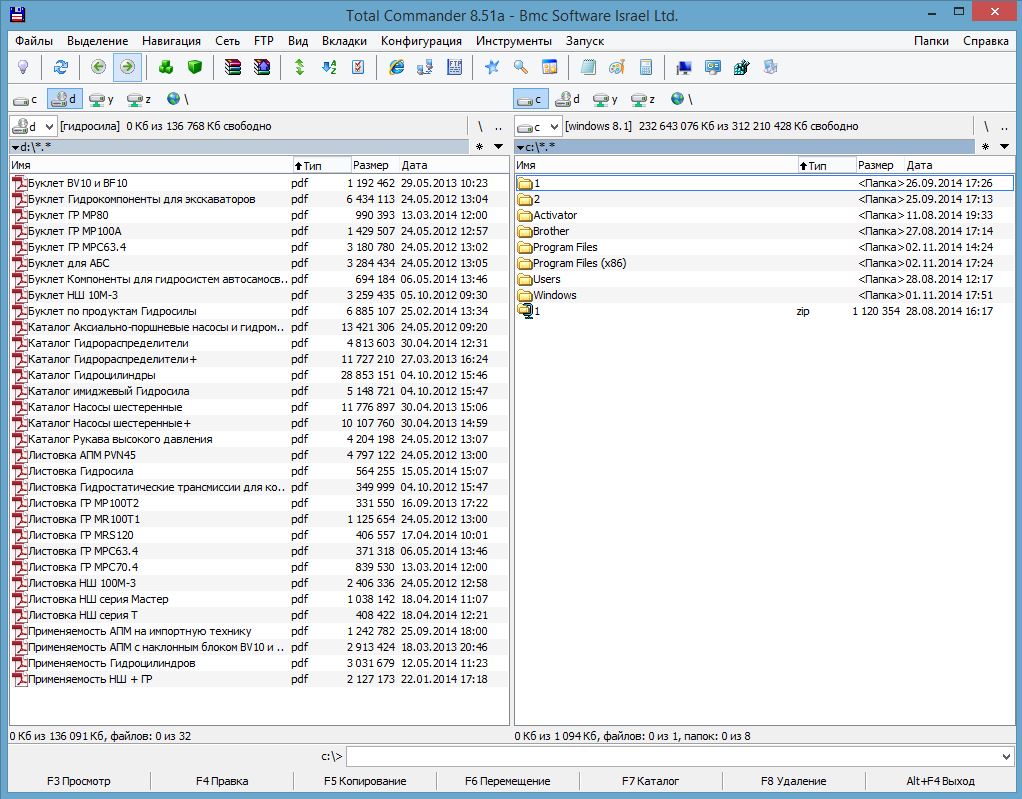Switch right panel to drive d
1022x799 pixels.
(x=568, y=99)
